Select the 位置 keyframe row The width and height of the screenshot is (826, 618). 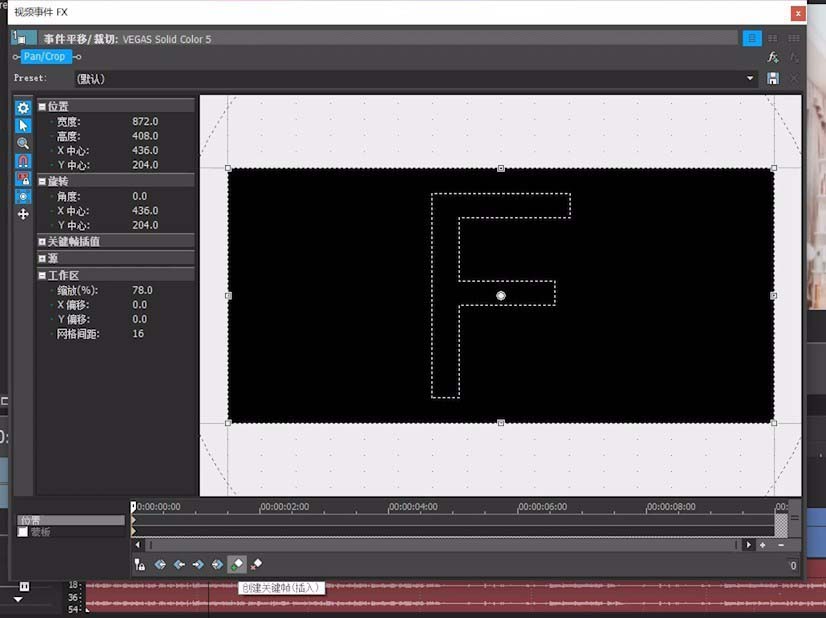[x=71, y=520]
